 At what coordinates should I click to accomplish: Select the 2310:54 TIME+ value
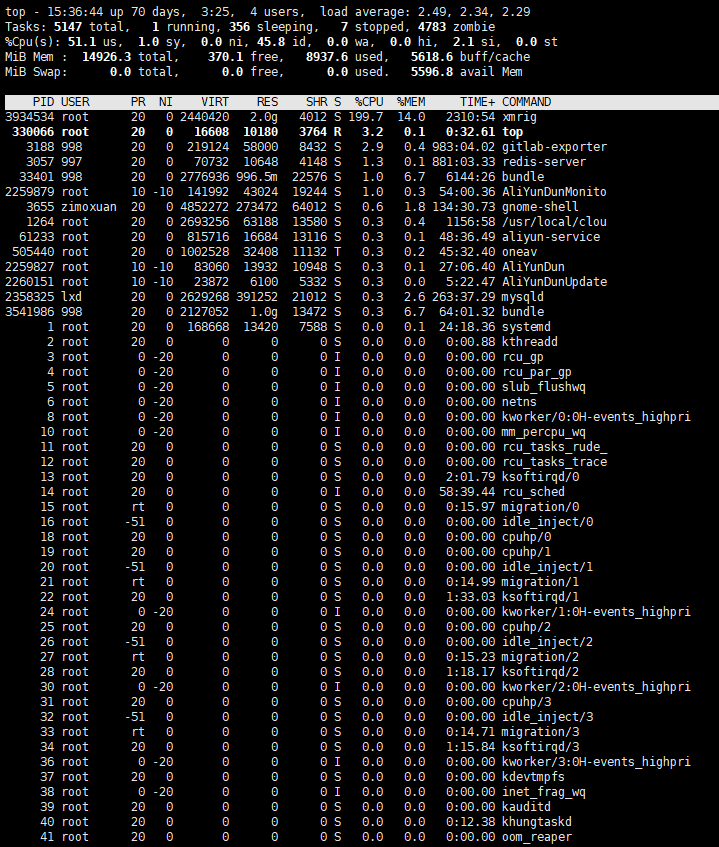(x=471, y=117)
